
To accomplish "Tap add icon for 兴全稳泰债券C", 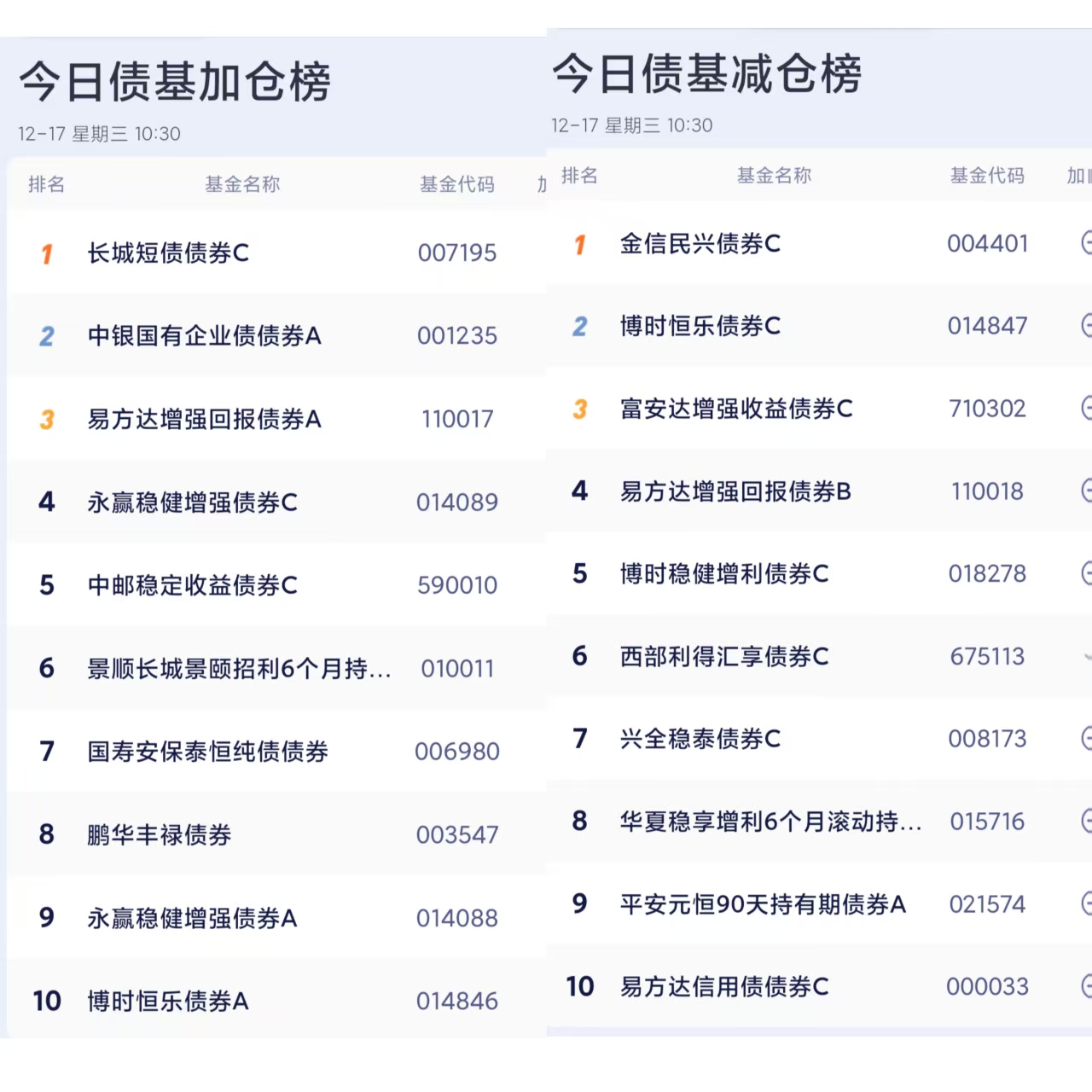I will pos(1086,738).
